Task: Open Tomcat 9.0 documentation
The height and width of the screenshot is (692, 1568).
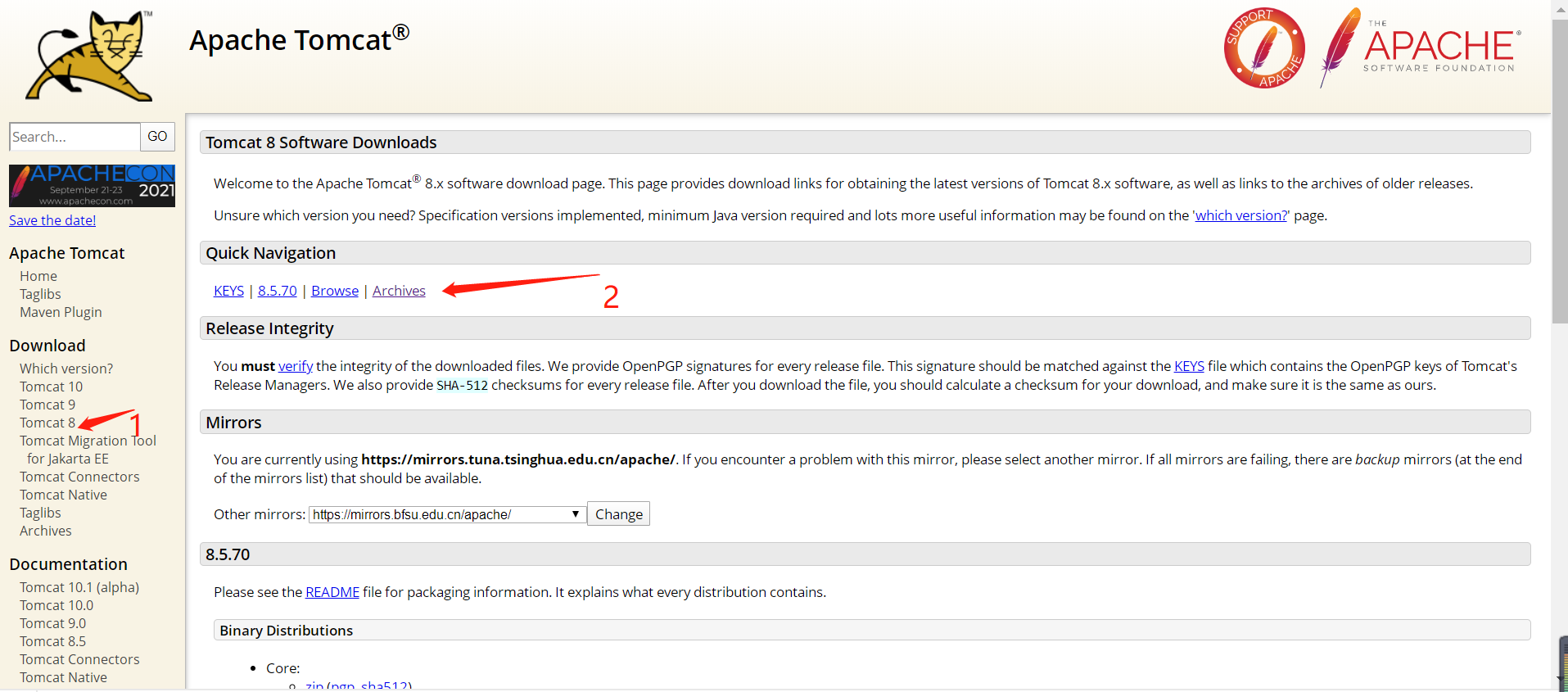Action: point(52,623)
